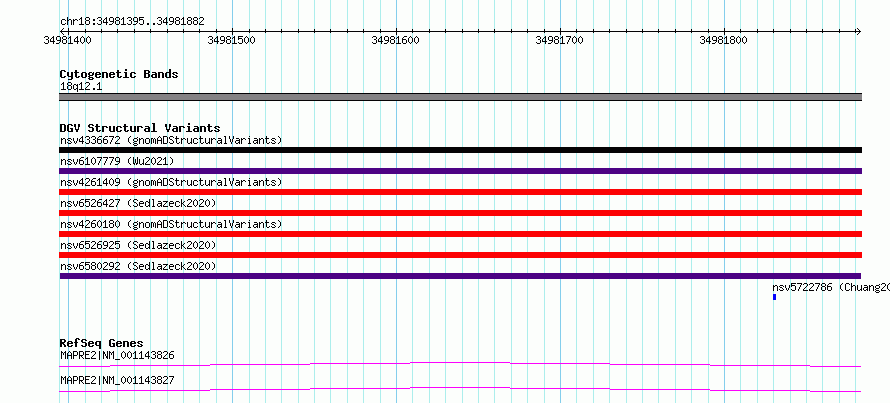This screenshot has width=890, height=403.
Task: Click the arrowhead at the ruler's end
Action: [858, 31]
